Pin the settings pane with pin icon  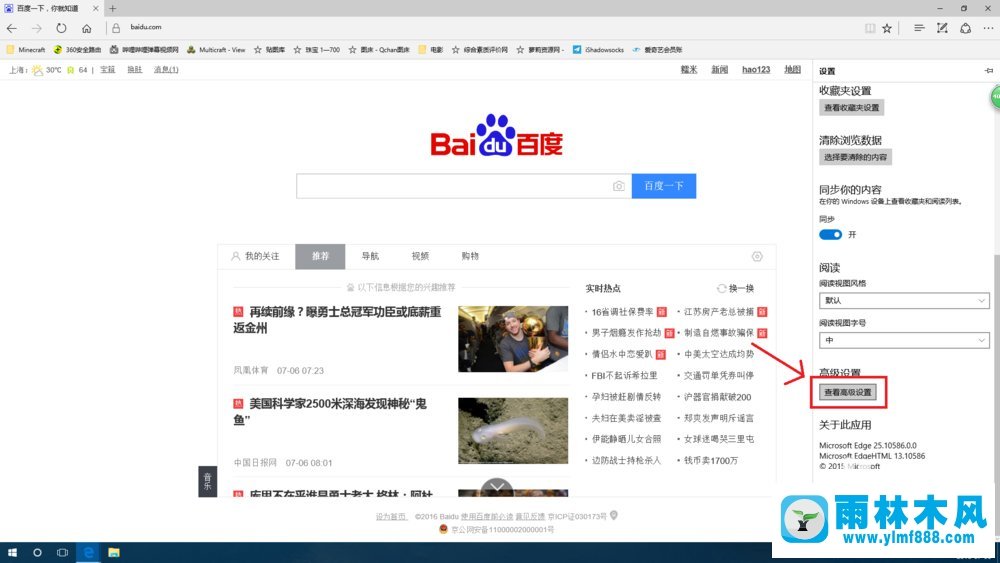pos(989,71)
